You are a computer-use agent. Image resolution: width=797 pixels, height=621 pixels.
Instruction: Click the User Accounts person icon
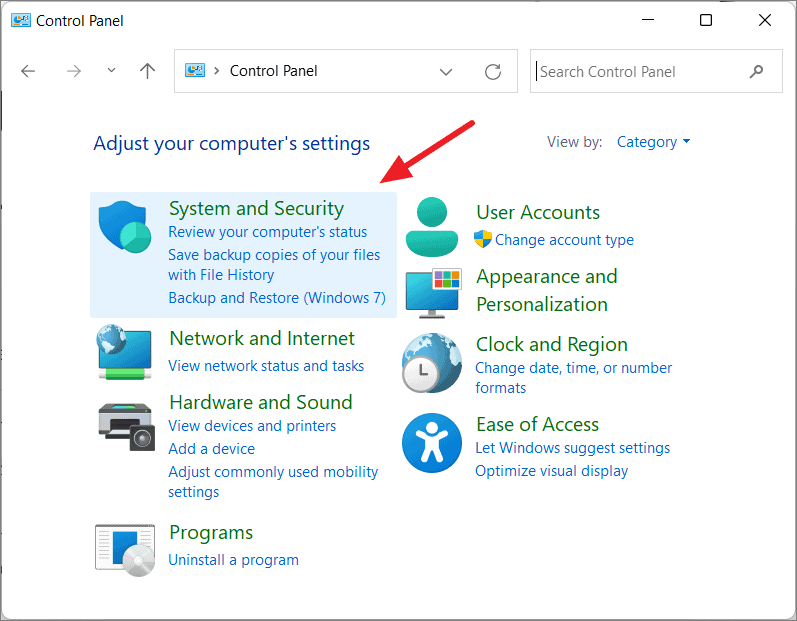(432, 227)
